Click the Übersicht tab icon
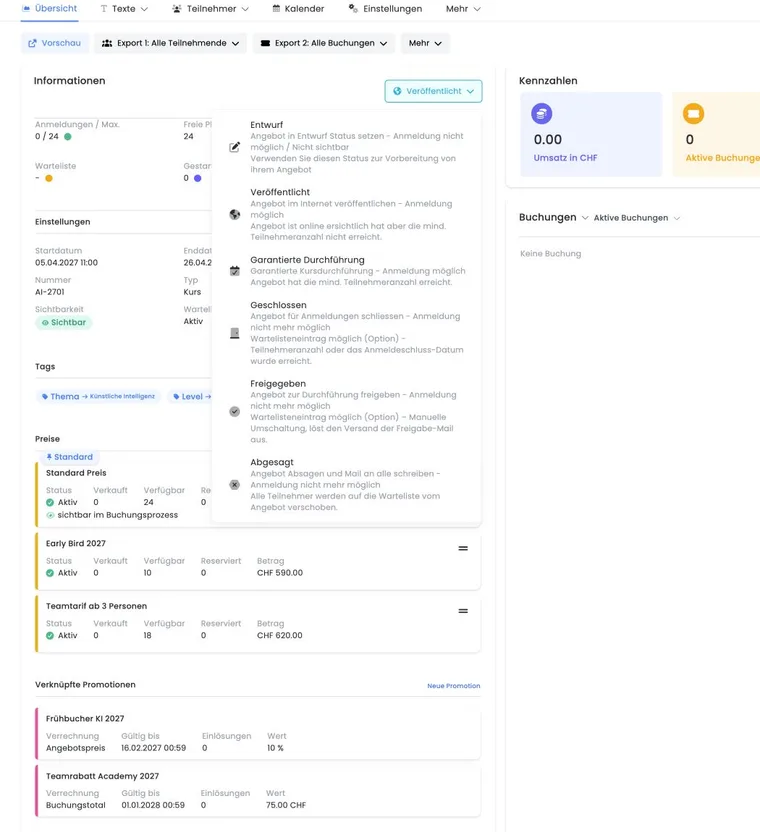The height and width of the screenshot is (832, 760). (26, 8)
